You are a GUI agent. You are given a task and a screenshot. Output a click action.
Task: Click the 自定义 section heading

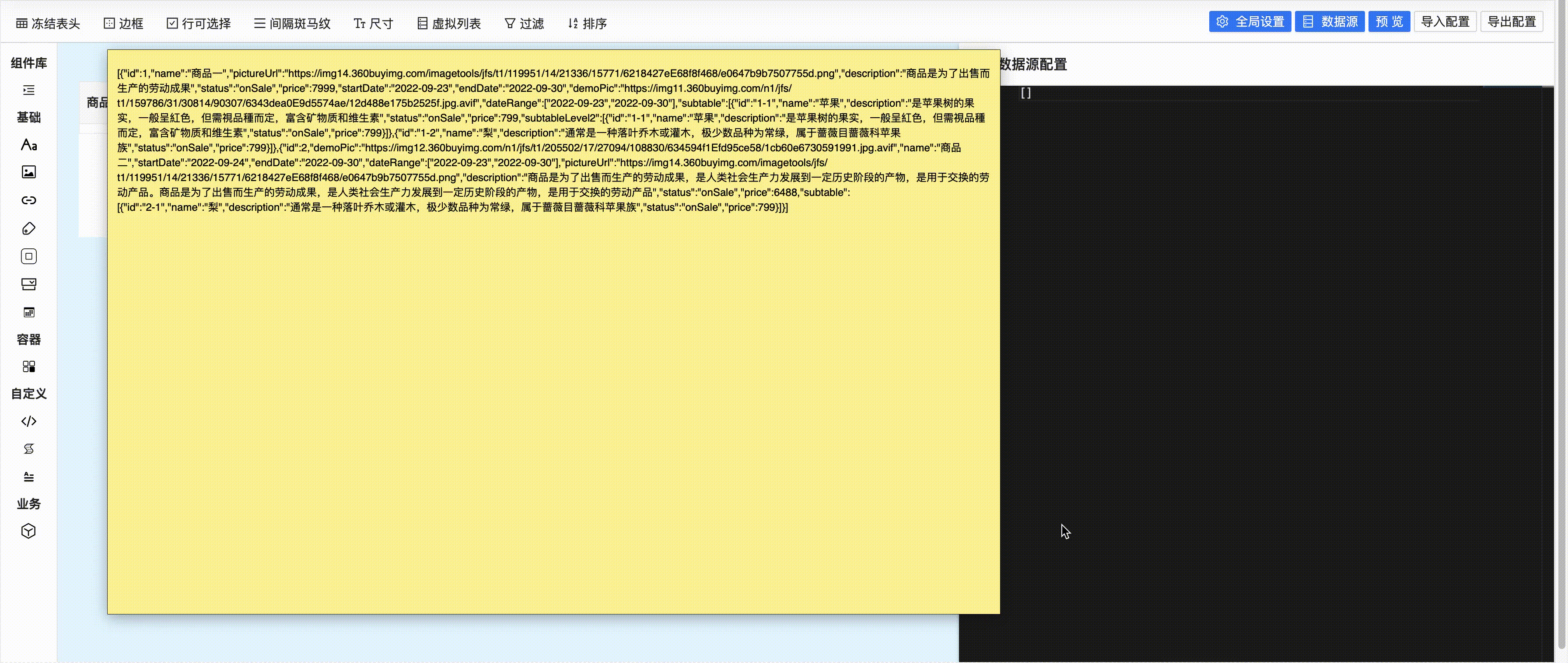28,394
